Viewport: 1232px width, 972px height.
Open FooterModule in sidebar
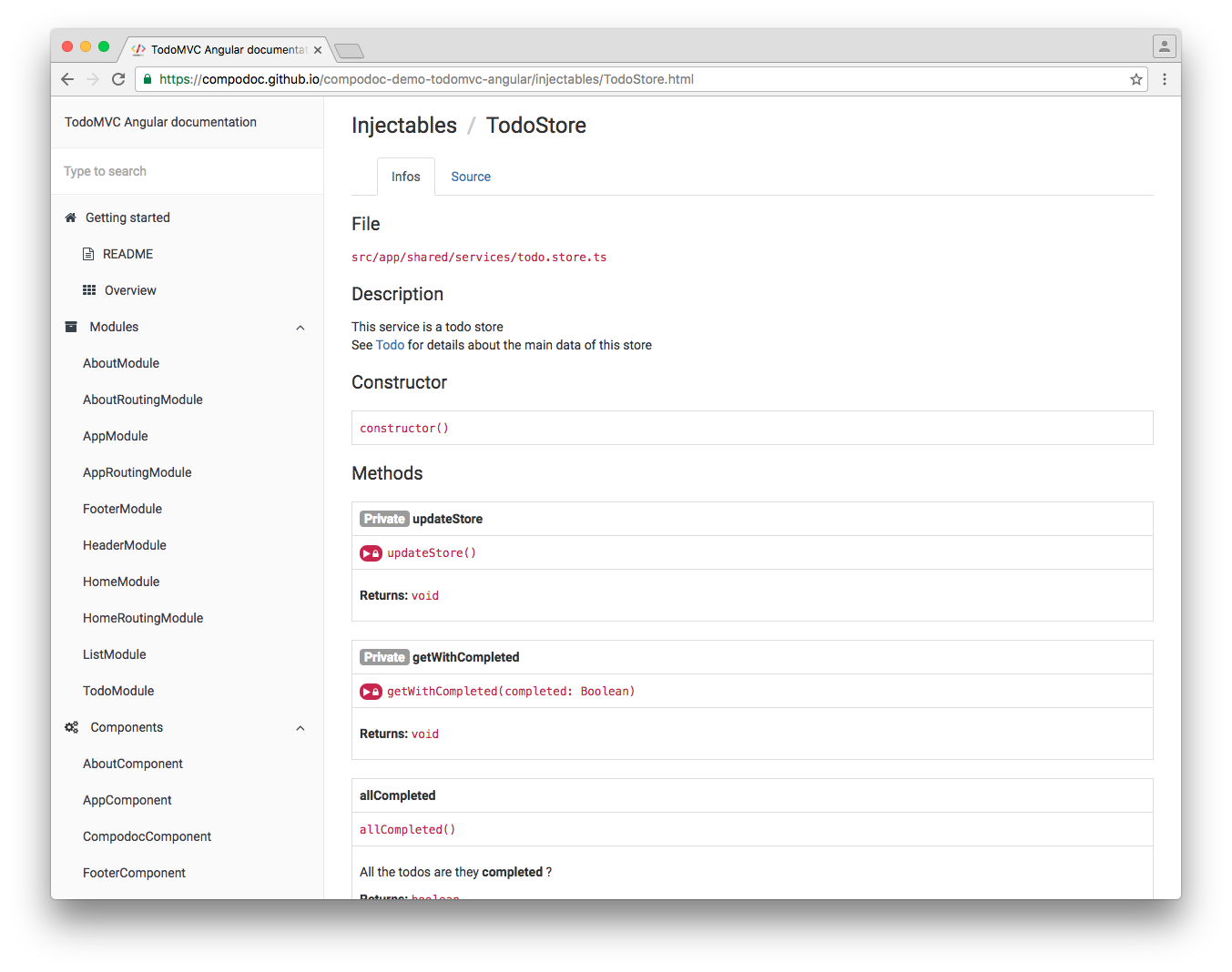[123, 509]
